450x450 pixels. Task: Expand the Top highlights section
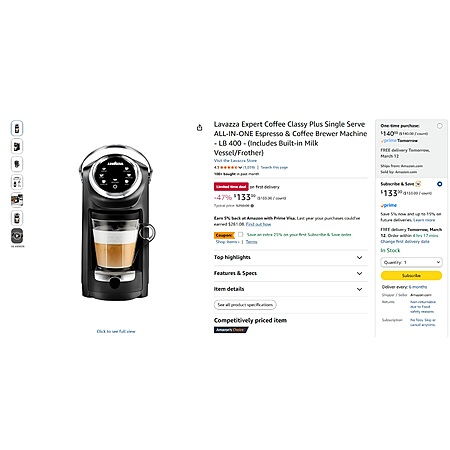[290, 257]
